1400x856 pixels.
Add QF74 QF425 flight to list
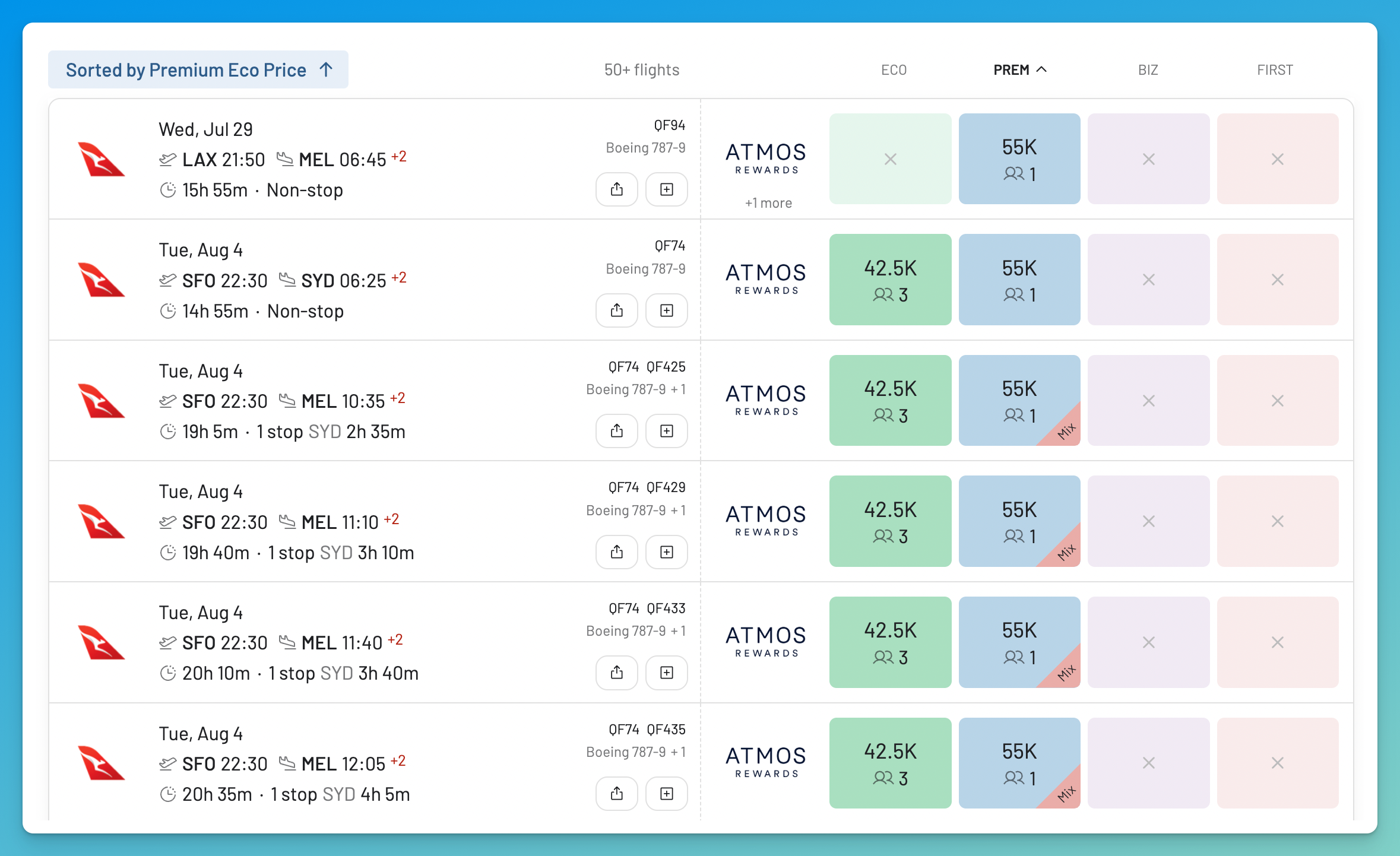point(667,431)
